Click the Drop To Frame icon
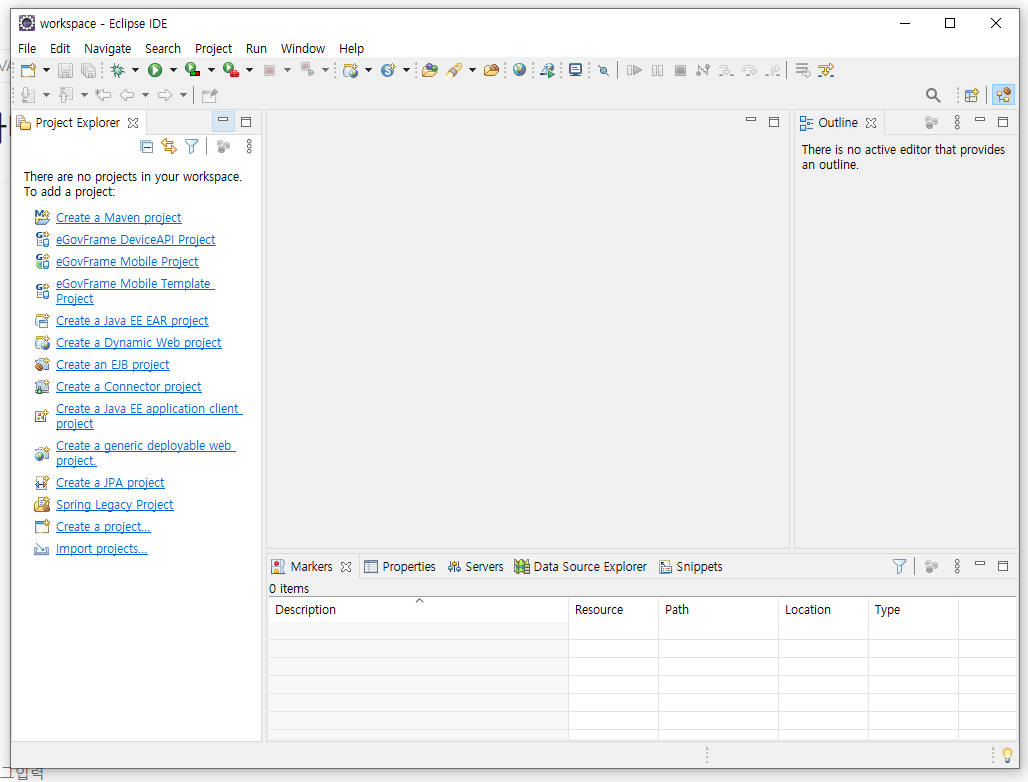1028x782 pixels. click(x=802, y=70)
